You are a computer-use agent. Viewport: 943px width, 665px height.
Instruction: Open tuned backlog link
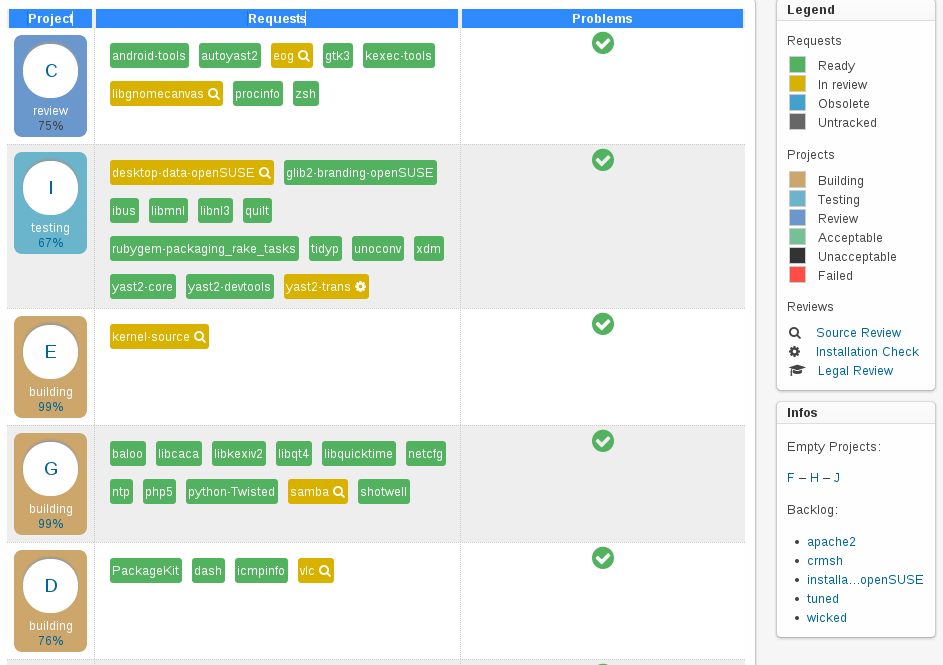(x=823, y=598)
